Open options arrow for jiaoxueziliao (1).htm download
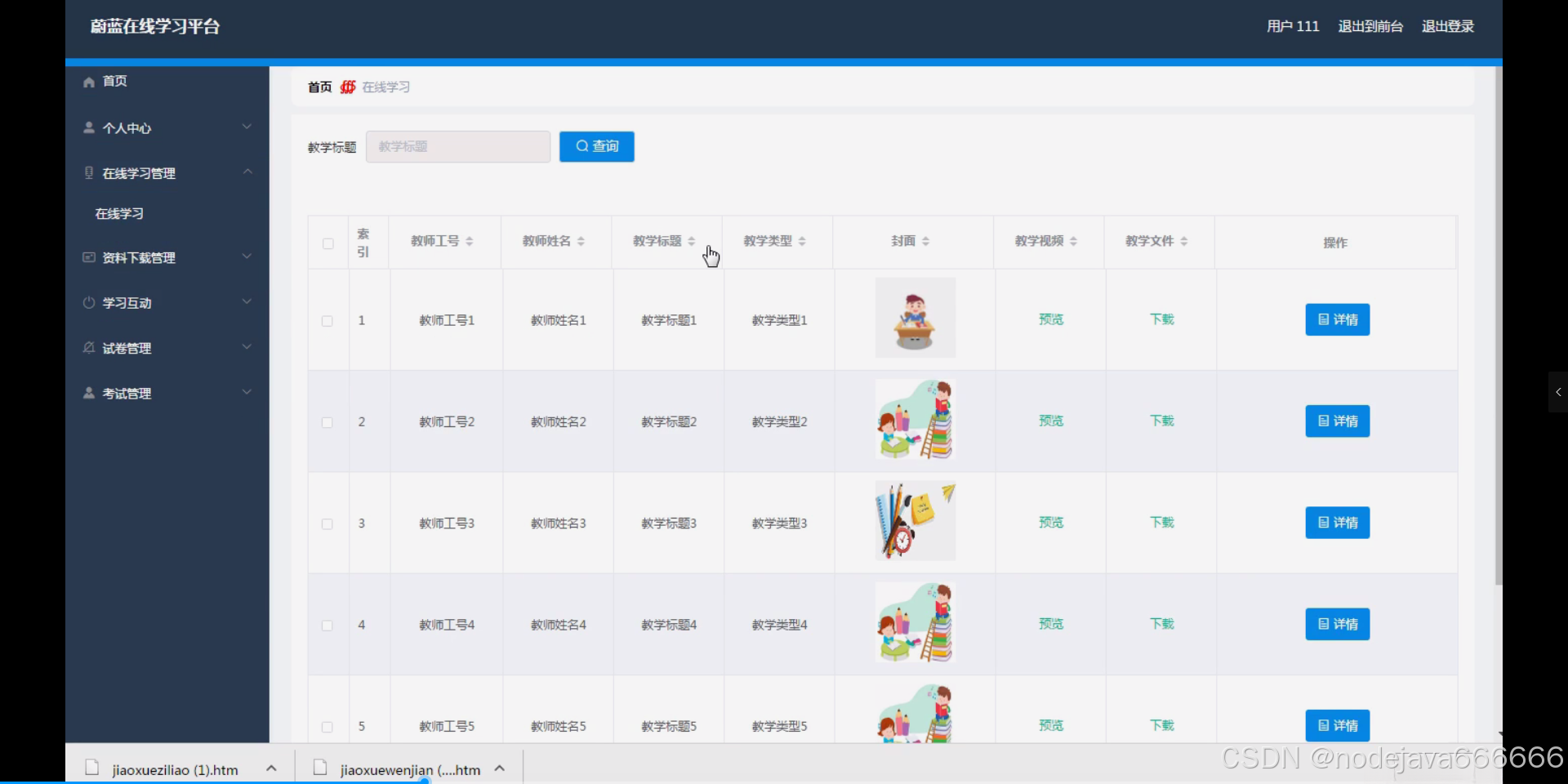The width and height of the screenshot is (1568, 784). [x=272, y=768]
